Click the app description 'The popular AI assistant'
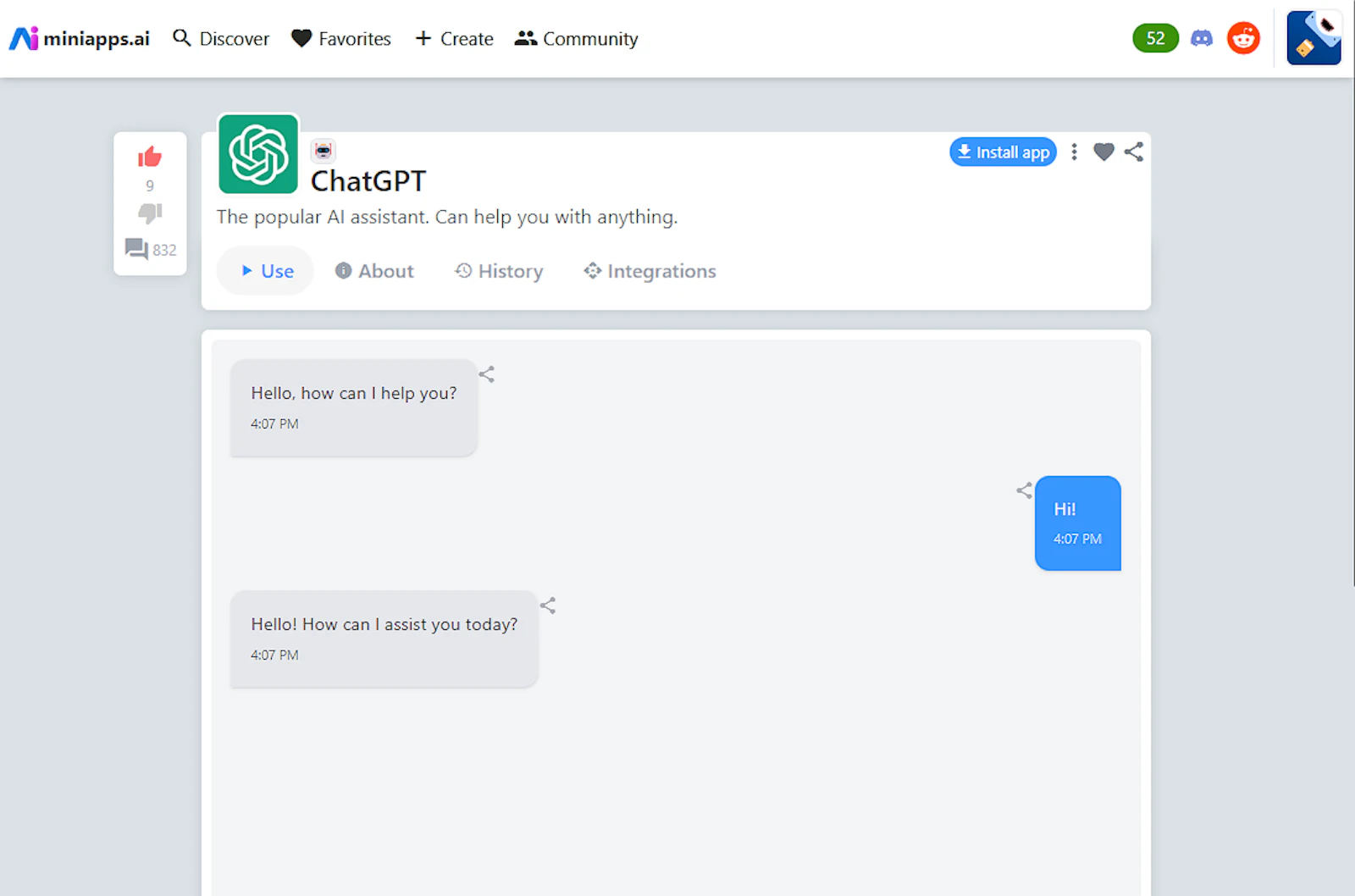1355x896 pixels. [x=447, y=217]
